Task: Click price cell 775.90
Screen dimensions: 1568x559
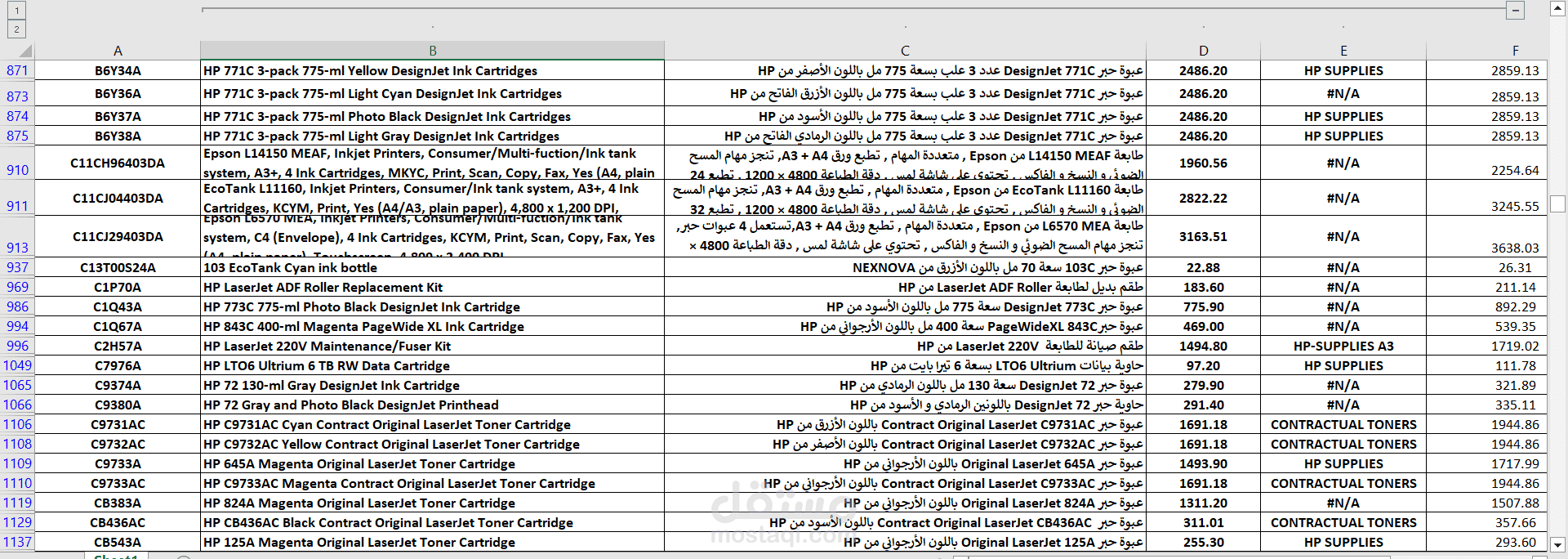Action: [x=1203, y=306]
